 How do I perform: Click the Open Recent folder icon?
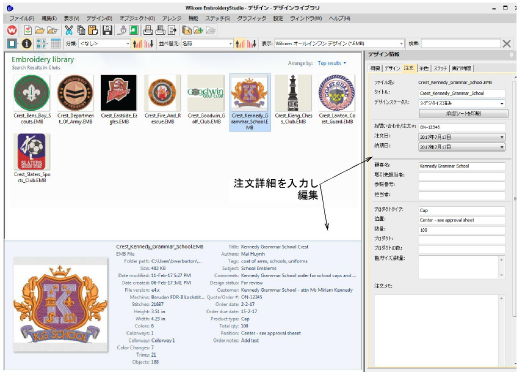(52, 30)
